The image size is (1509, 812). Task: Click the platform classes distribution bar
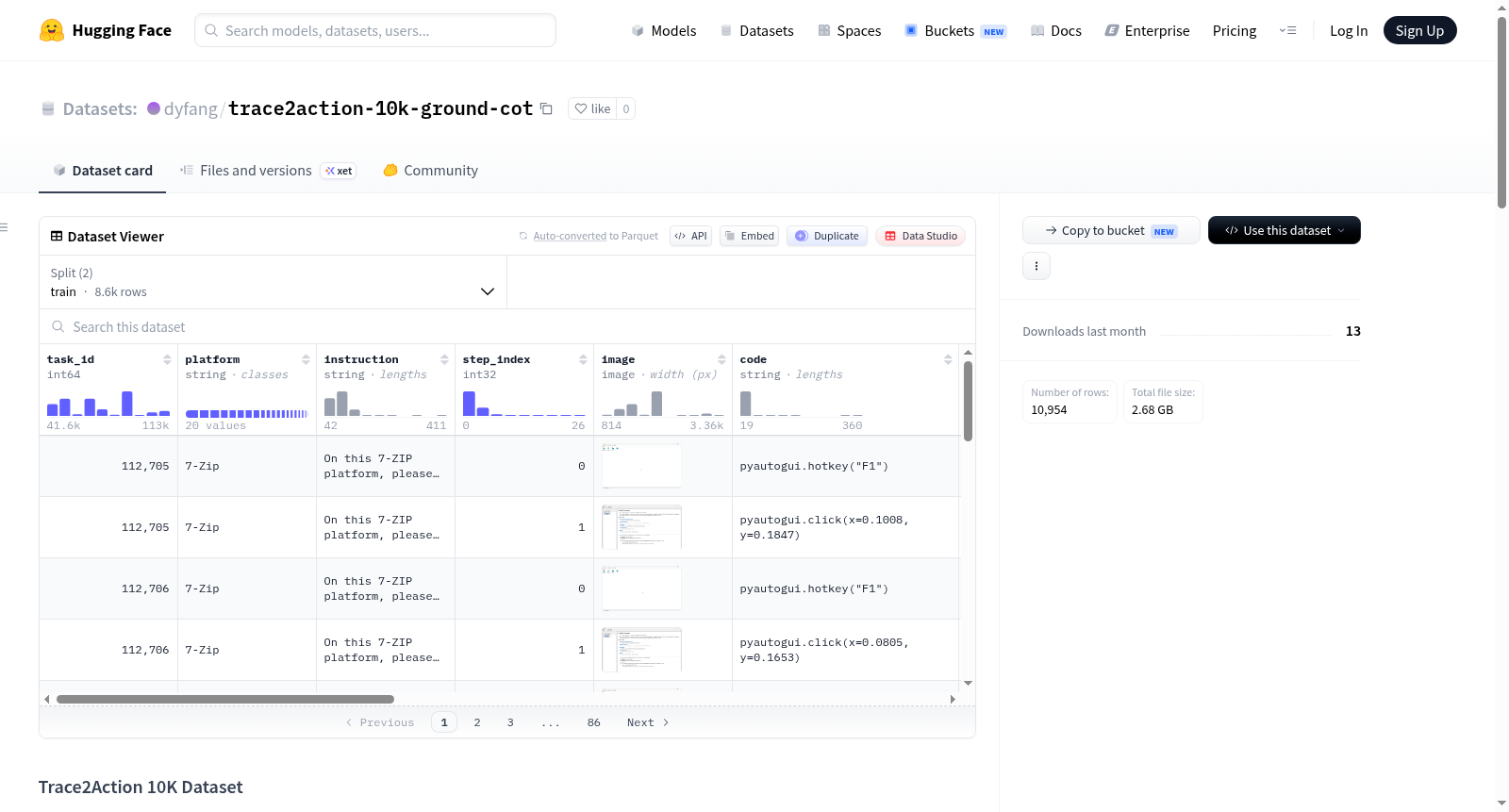[247, 413]
